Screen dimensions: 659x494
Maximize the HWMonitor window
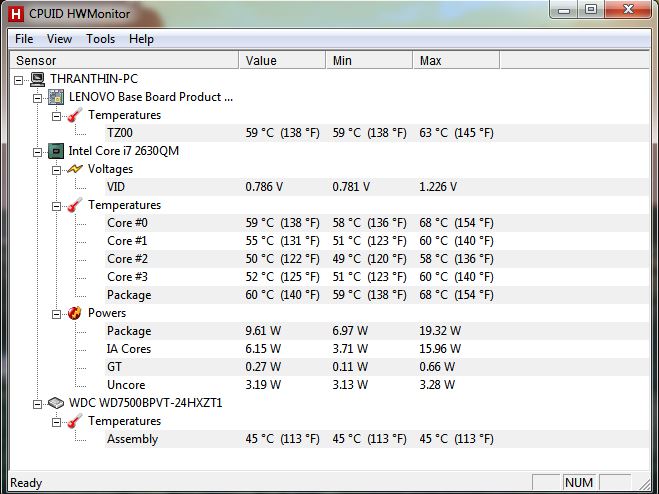(x=590, y=9)
